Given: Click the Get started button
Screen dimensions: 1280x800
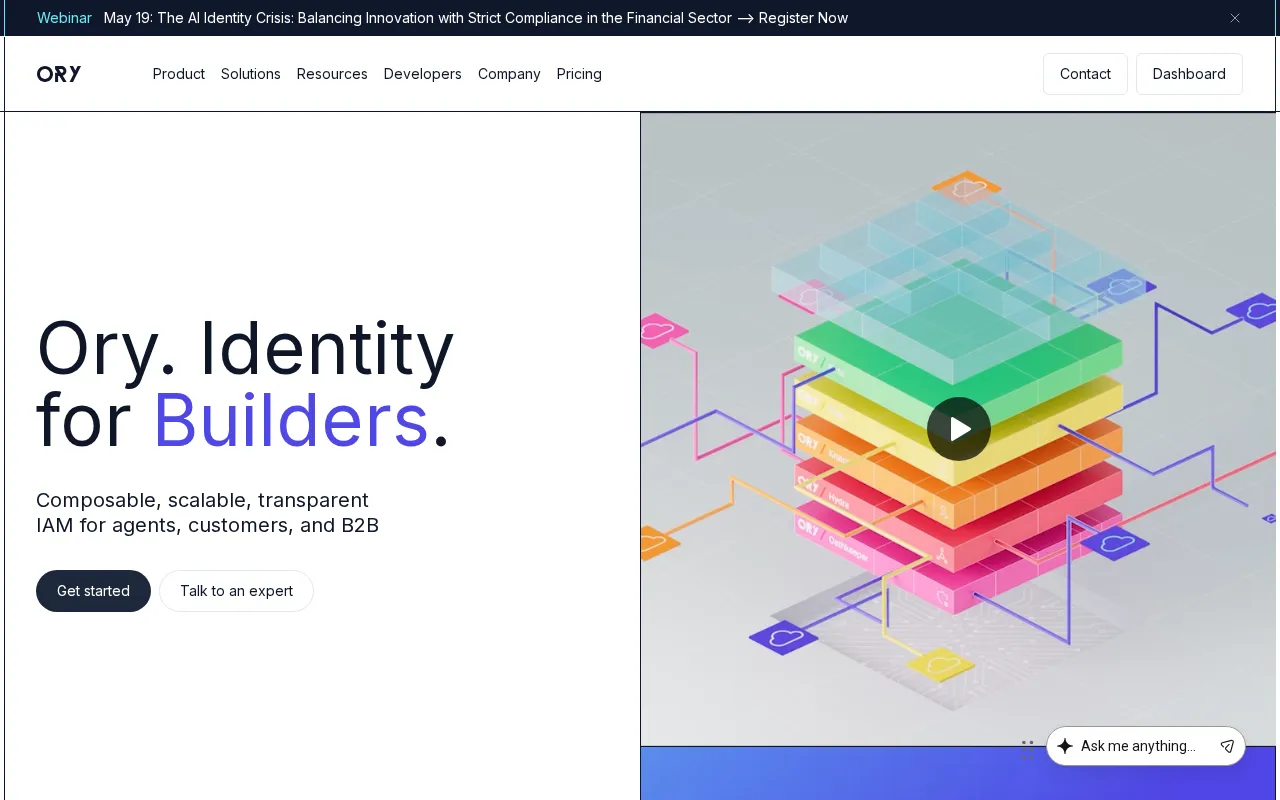Looking at the screenshot, I should click(x=93, y=591).
